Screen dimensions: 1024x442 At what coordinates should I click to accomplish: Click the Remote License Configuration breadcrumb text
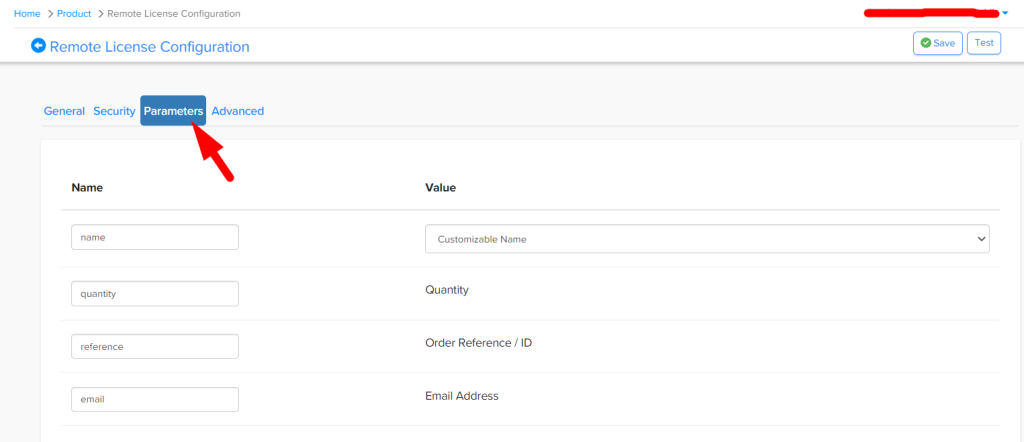(181, 14)
